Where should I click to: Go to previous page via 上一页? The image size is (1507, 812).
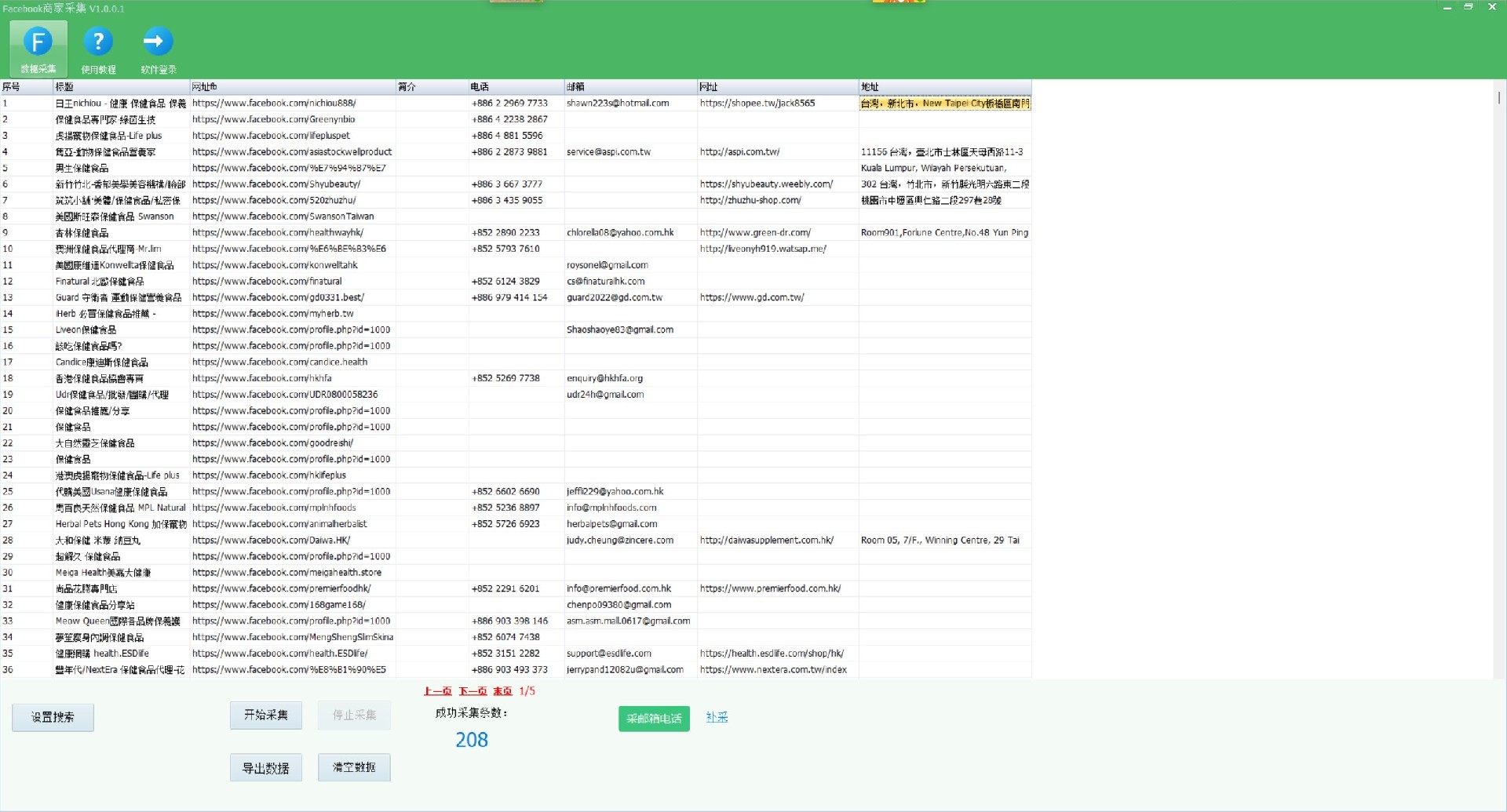click(437, 691)
